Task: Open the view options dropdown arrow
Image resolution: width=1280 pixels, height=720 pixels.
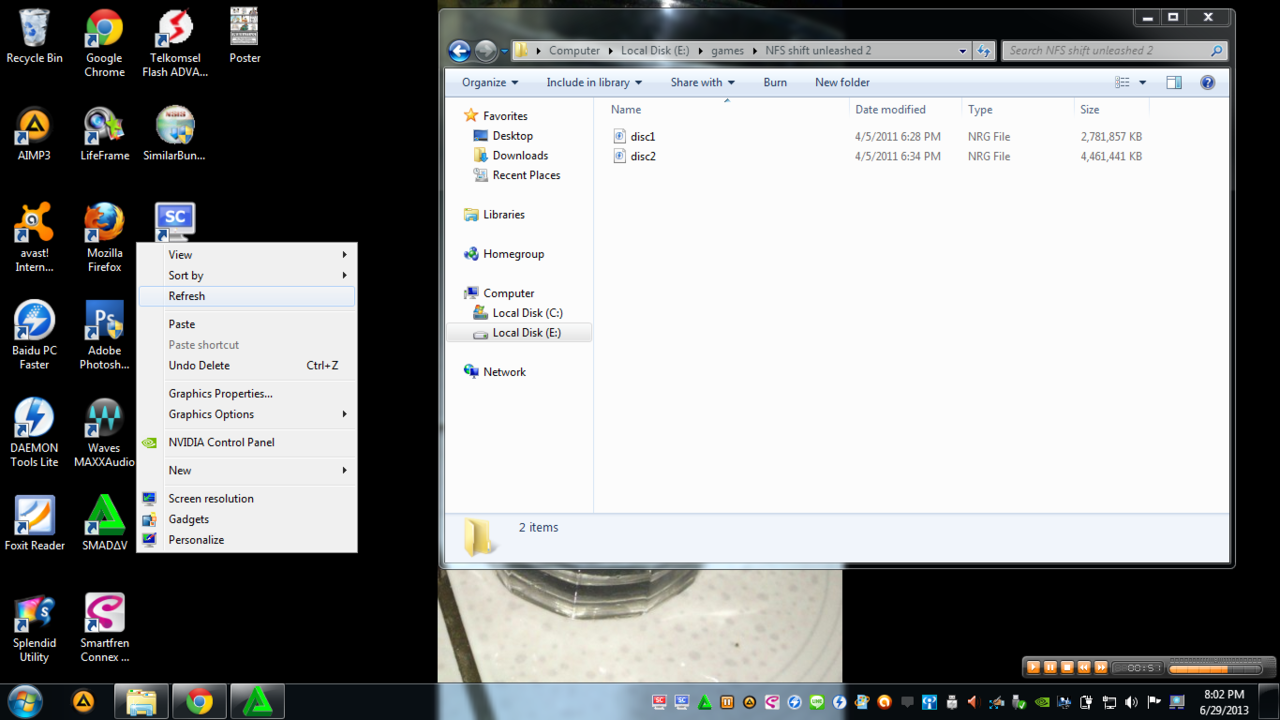Action: point(1143,83)
